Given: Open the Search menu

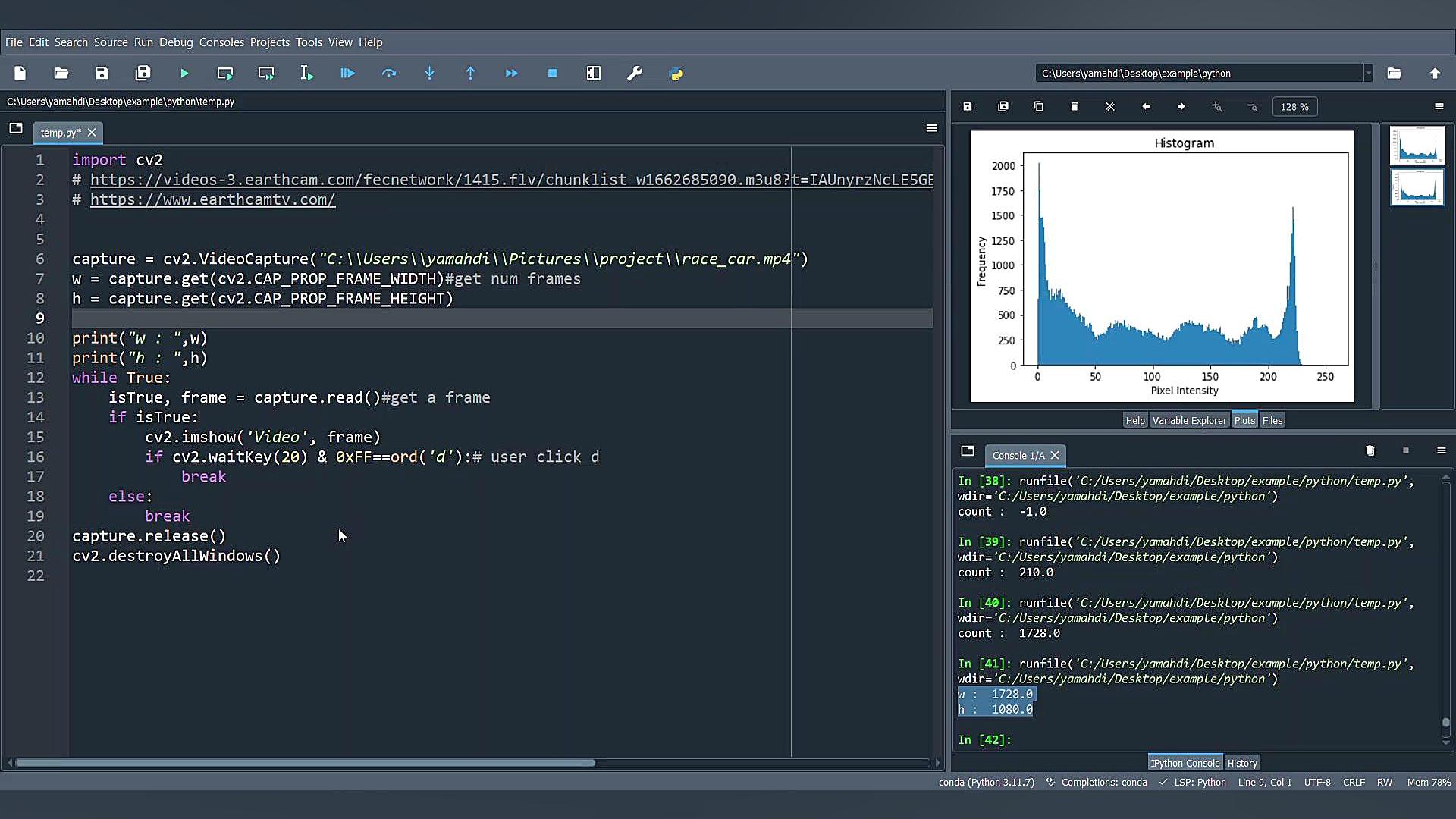Looking at the screenshot, I should pyautogui.click(x=71, y=42).
